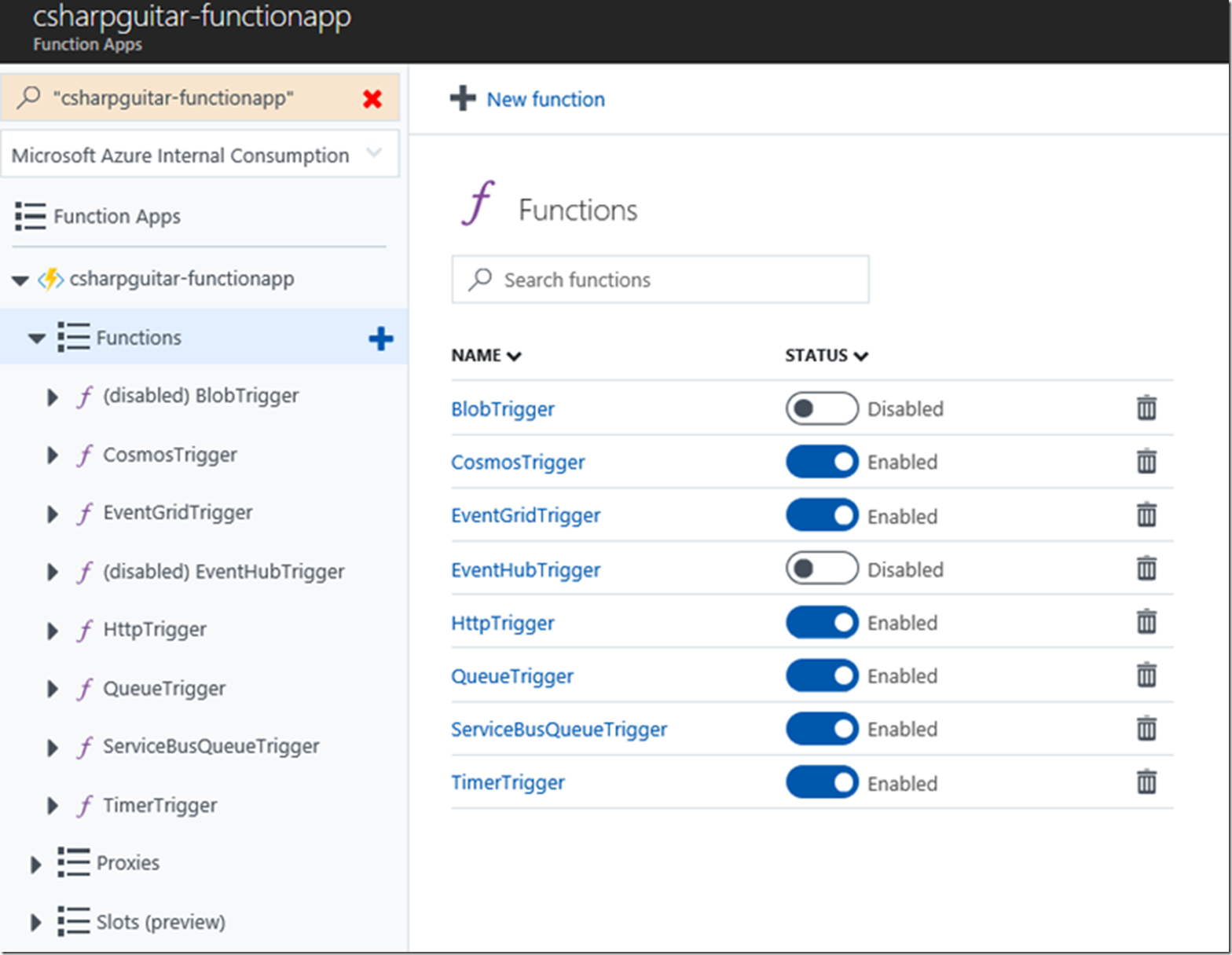Expand the EventGridTrigger tree arrow
Viewport: 1232px width, 955px height.
(53, 514)
